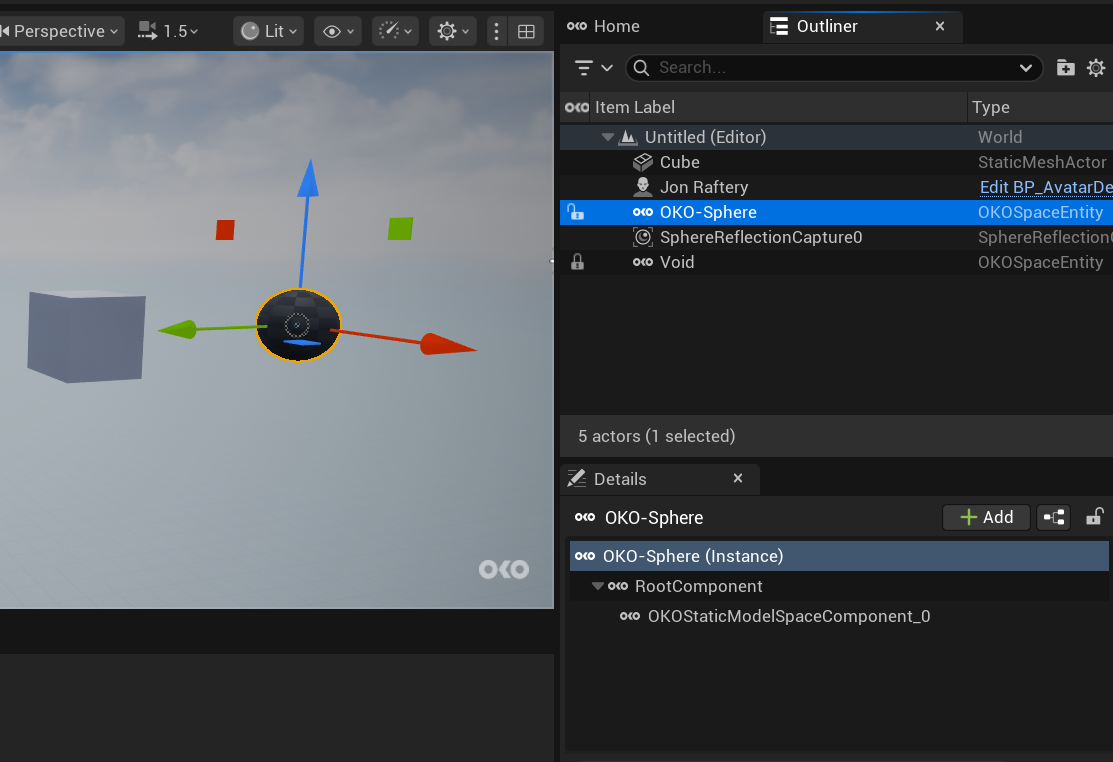Open the viewport three-dot options menu
The width and height of the screenshot is (1113, 762).
pos(496,31)
